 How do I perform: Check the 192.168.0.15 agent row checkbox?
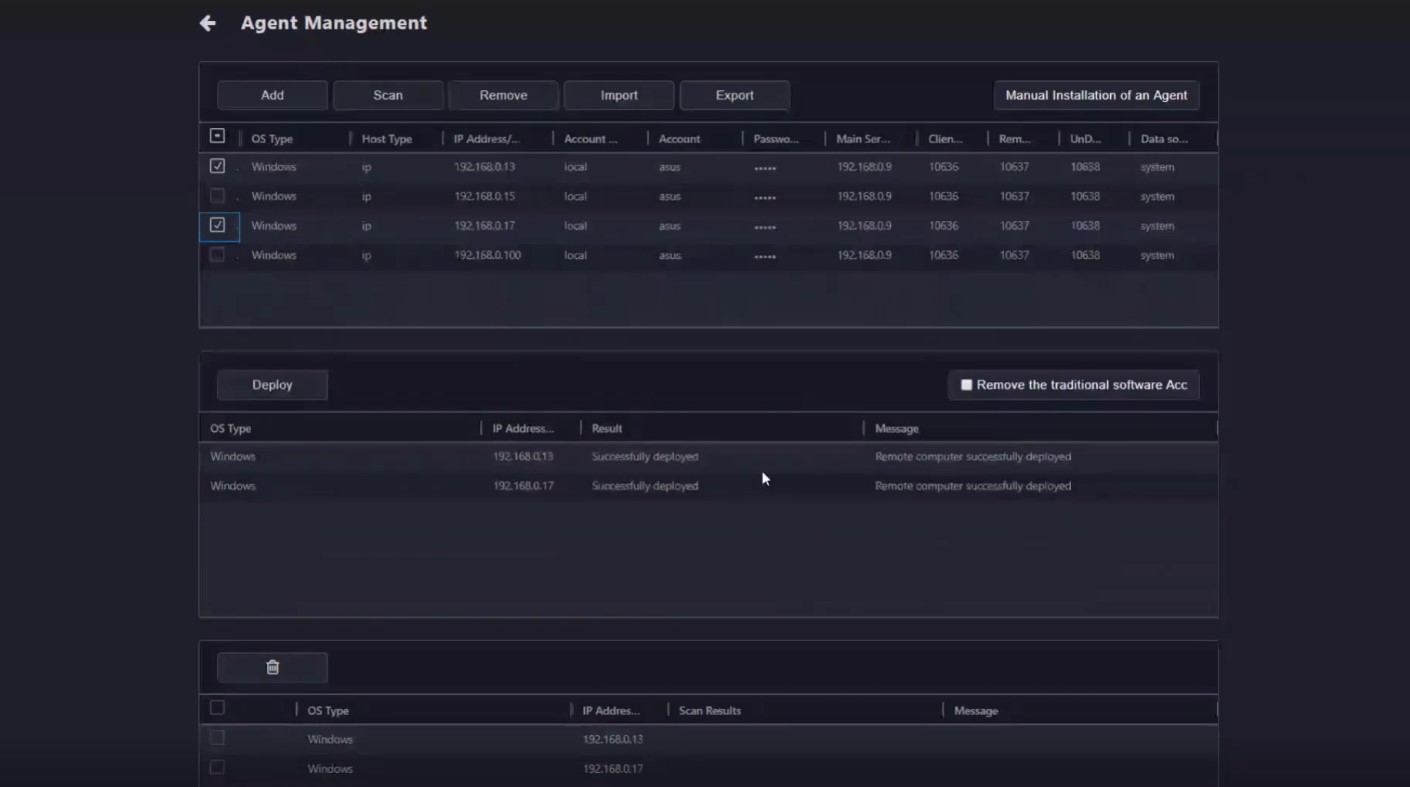(217, 196)
